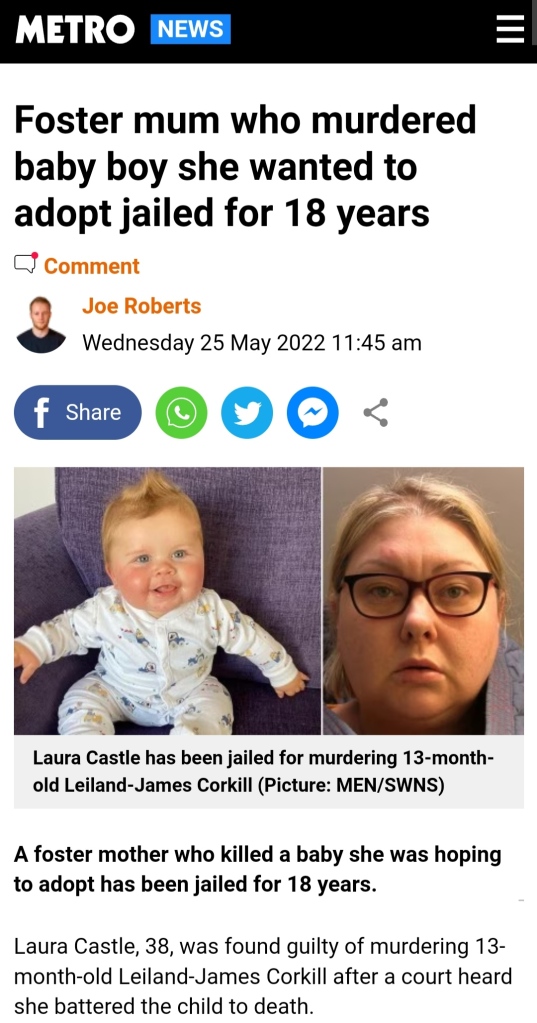Open the baby photo on purple sofa
This screenshot has height=1023, width=537.
click(x=168, y=601)
